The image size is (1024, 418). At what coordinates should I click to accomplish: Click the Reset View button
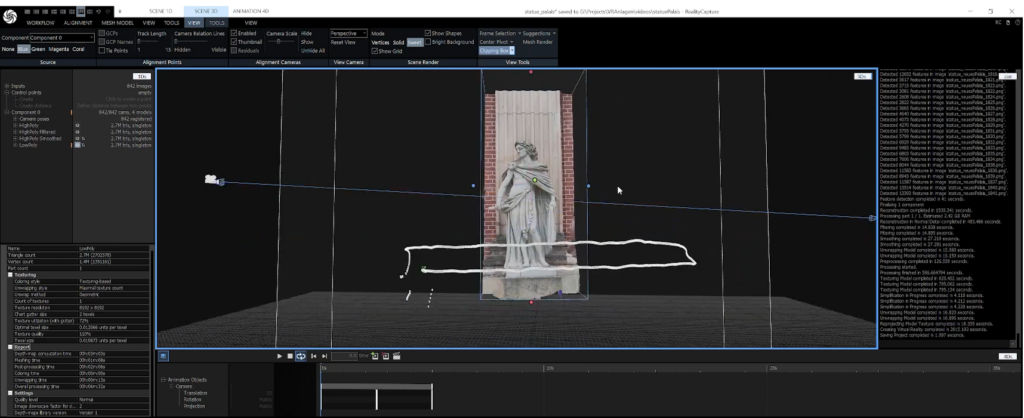tap(344, 42)
